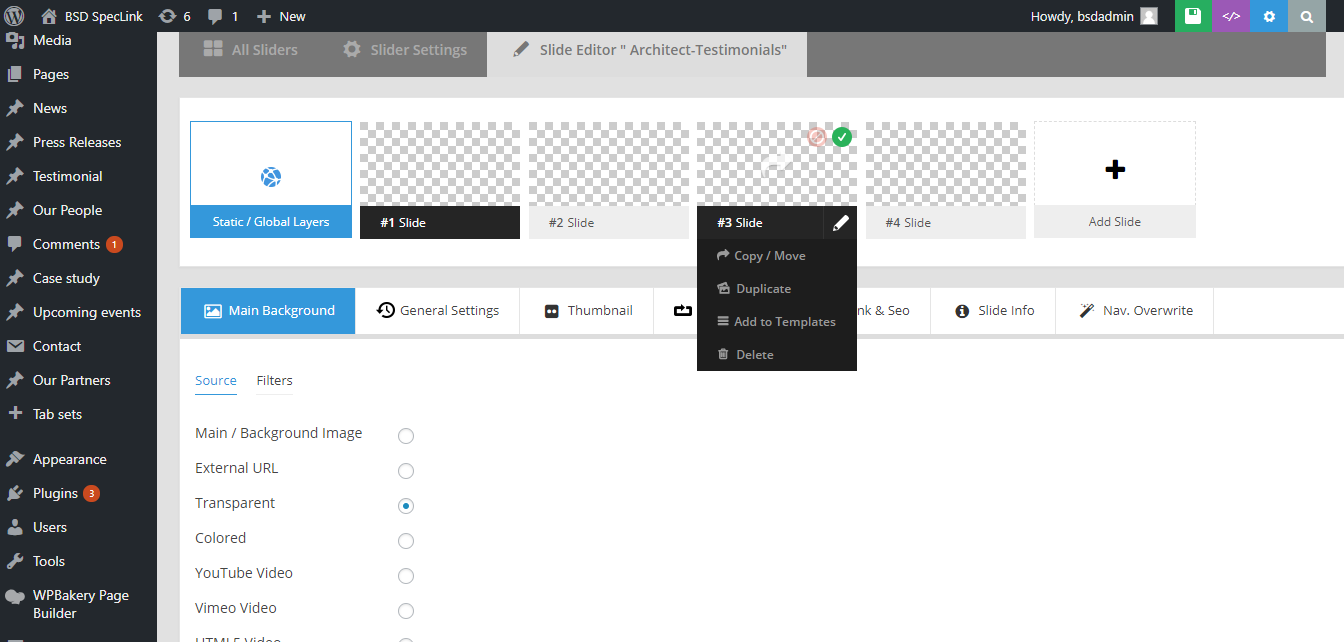Select the External URL source option

406,471
